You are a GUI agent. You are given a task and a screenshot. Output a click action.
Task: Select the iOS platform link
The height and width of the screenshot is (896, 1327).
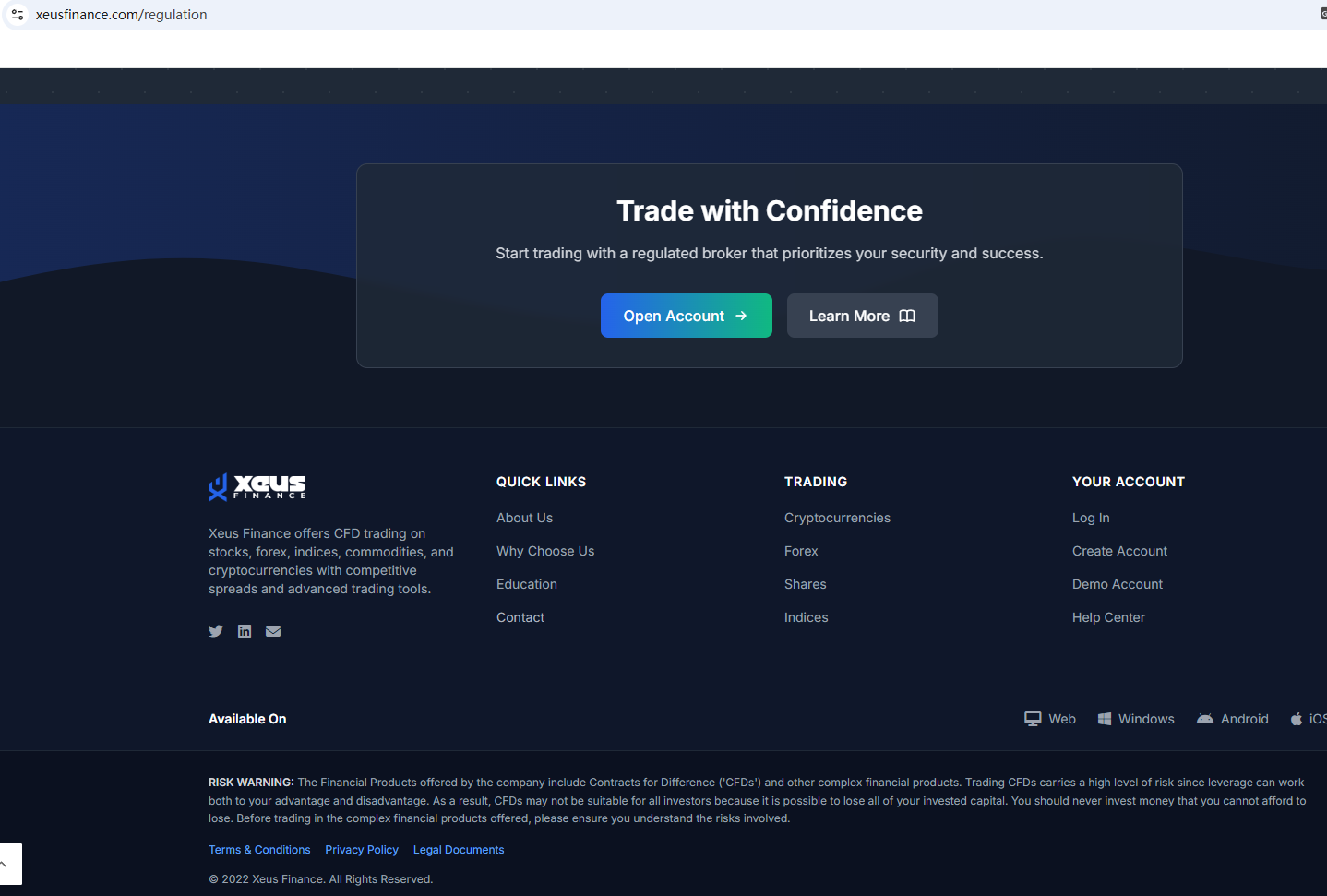tap(1309, 719)
